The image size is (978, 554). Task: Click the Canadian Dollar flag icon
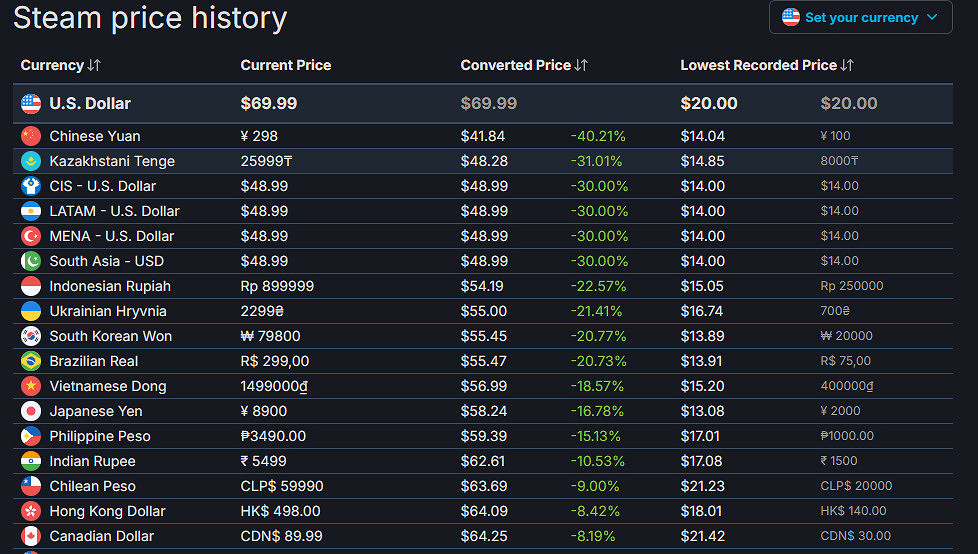(31, 536)
